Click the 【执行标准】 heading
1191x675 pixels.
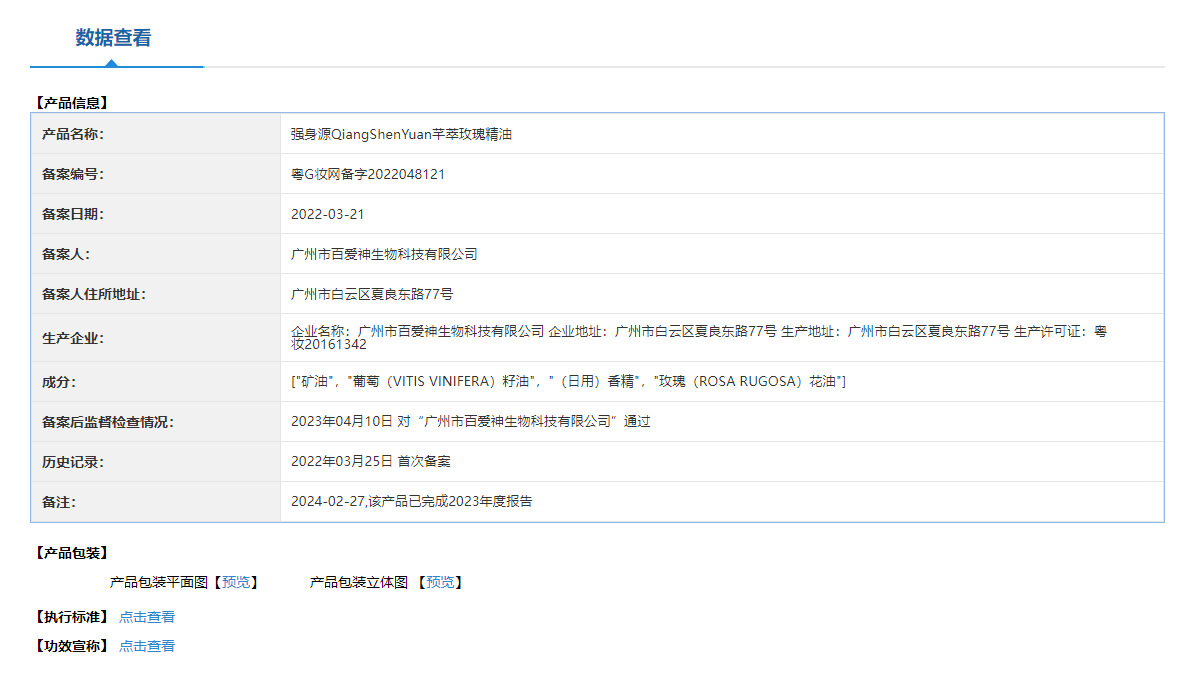(x=72, y=617)
